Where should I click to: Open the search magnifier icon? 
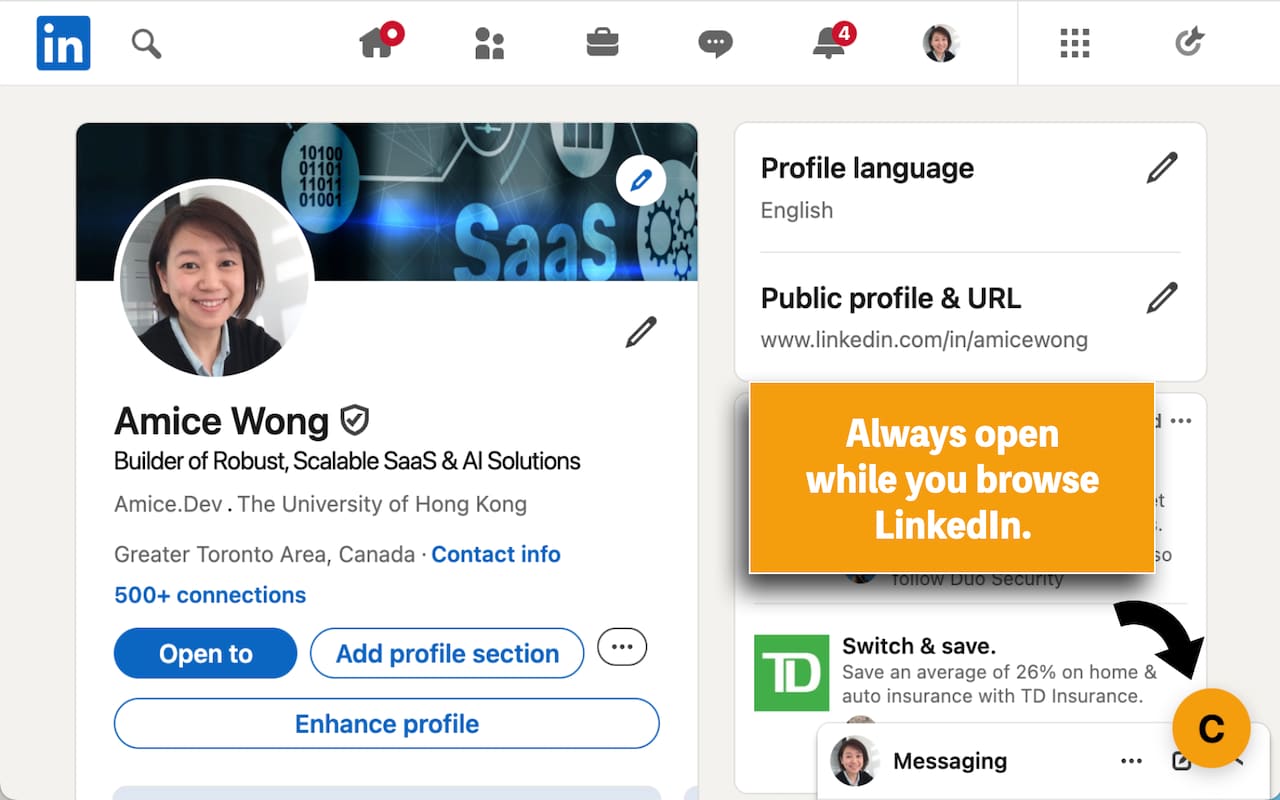click(146, 43)
